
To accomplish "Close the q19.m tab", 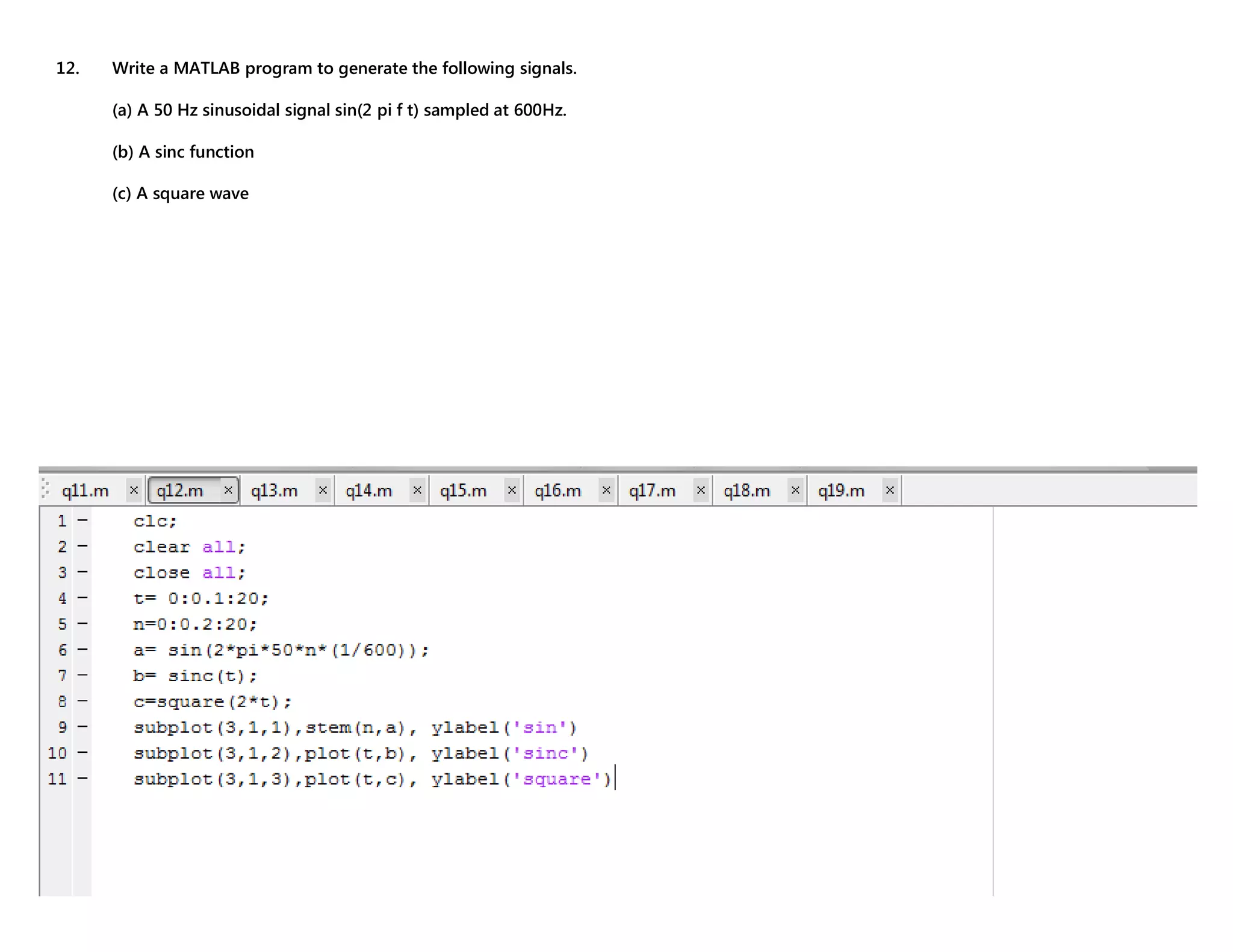I will [x=890, y=490].
